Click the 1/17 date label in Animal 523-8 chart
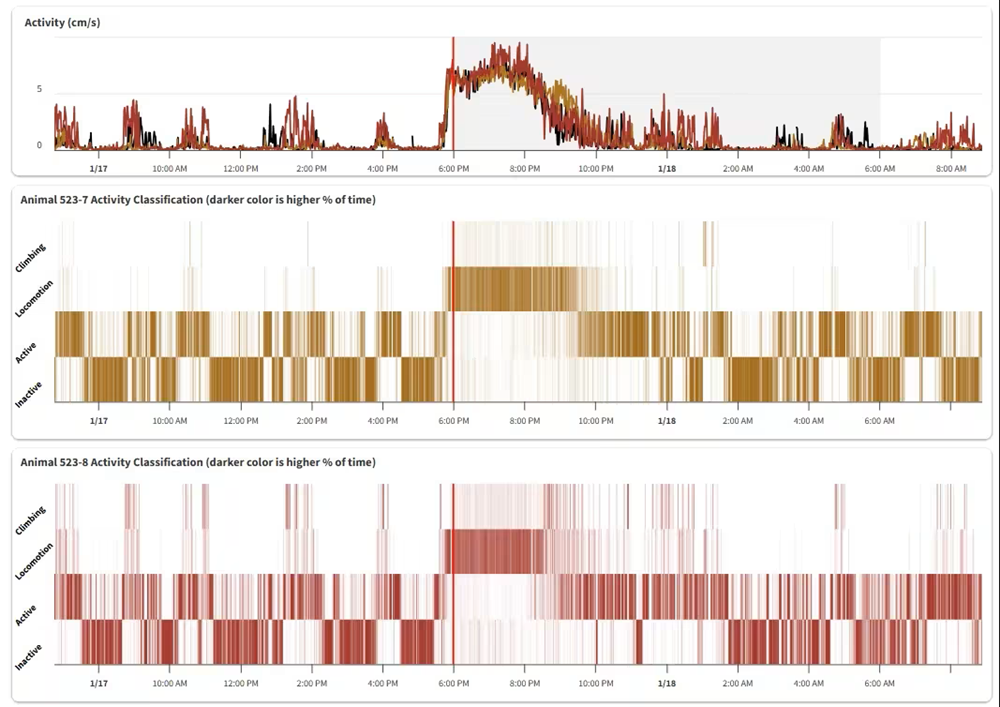The width and height of the screenshot is (1000, 707). click(x=98, y=684)
